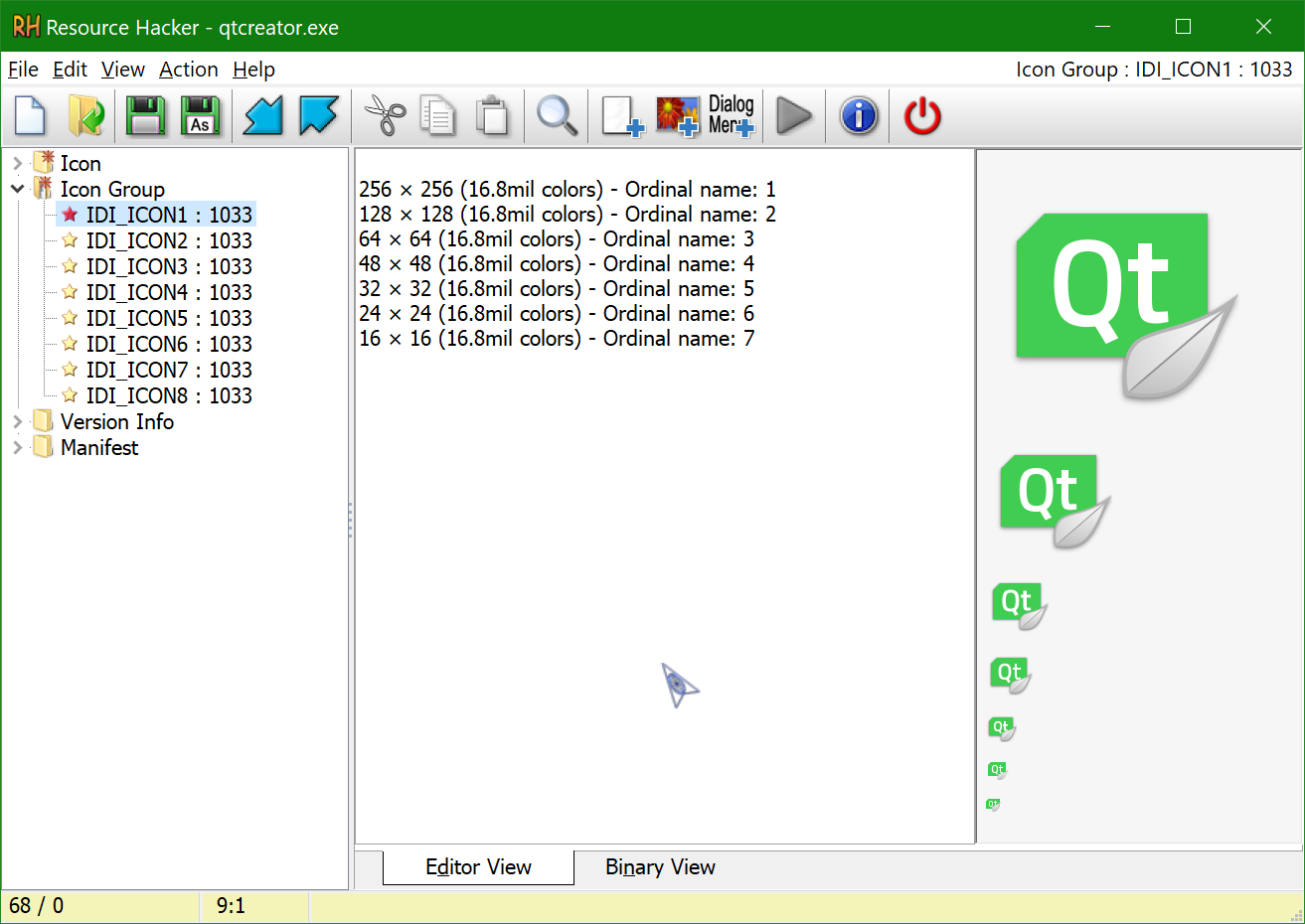
Task: Click the down-right blue arrow icon
Action: tap(319, 116)
